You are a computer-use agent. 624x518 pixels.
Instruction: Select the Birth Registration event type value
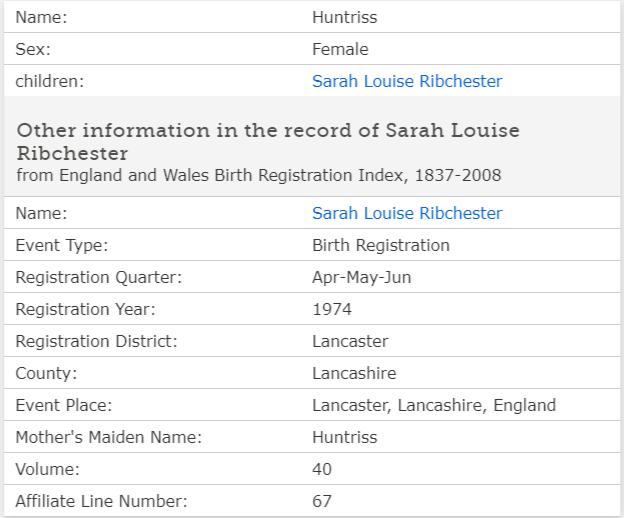(x=380, y=245)
